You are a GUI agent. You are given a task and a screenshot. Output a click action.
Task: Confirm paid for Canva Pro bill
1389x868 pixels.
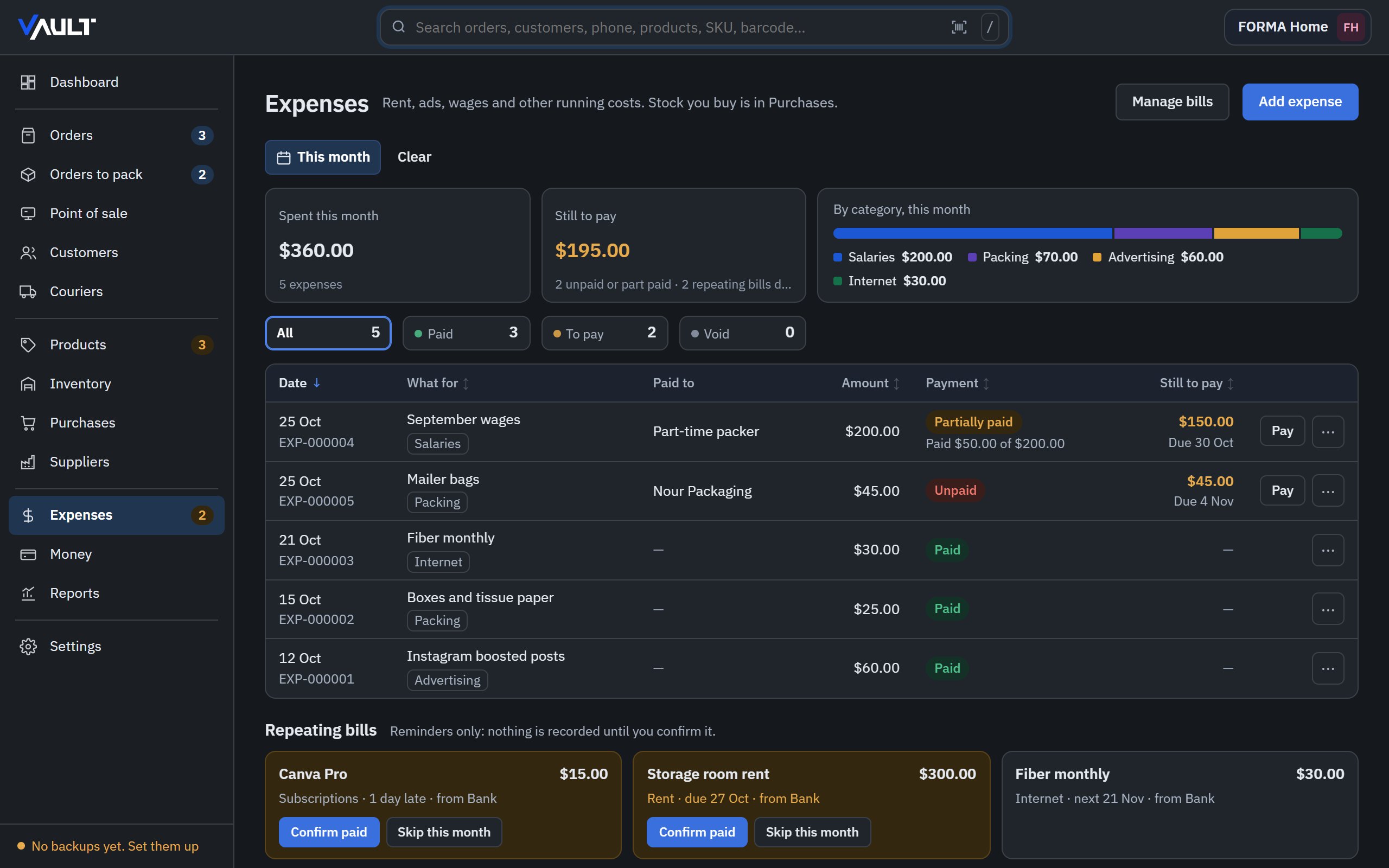329,832
